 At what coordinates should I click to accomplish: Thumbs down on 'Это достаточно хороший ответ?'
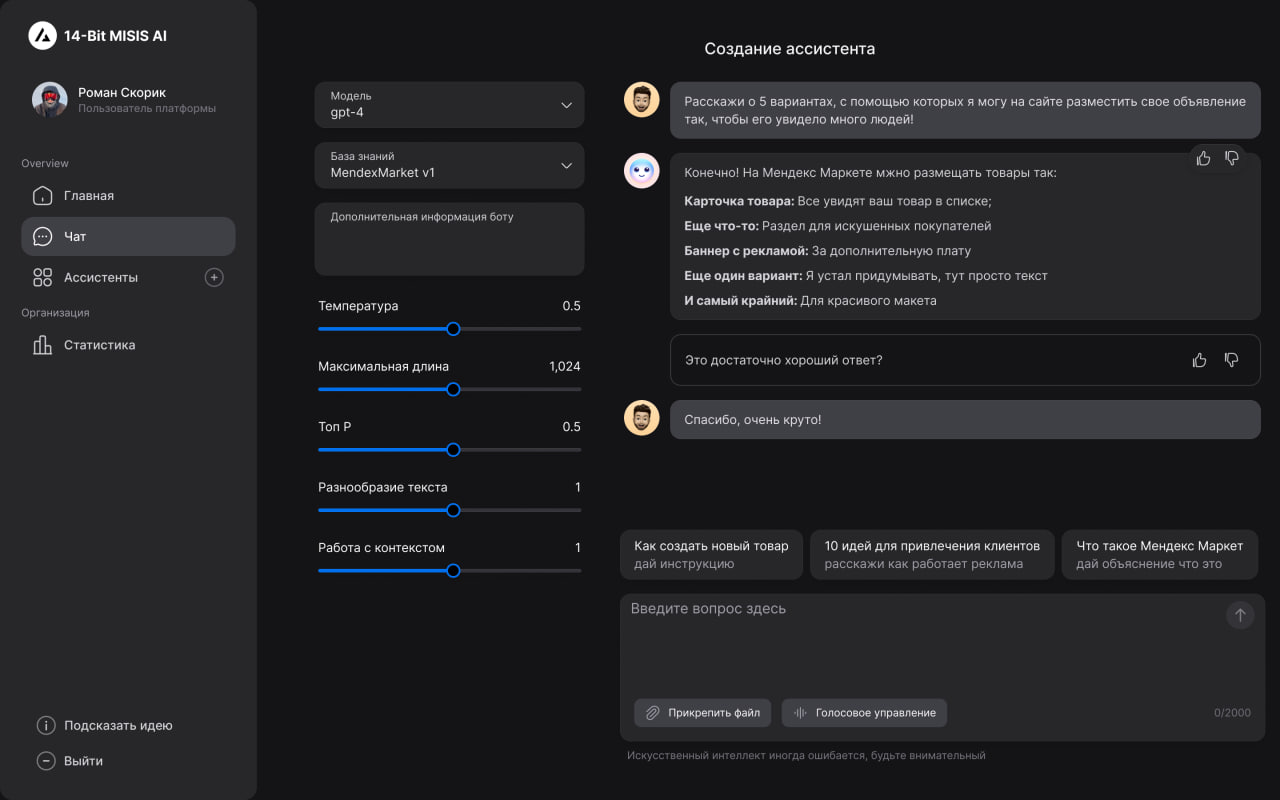1232,360
